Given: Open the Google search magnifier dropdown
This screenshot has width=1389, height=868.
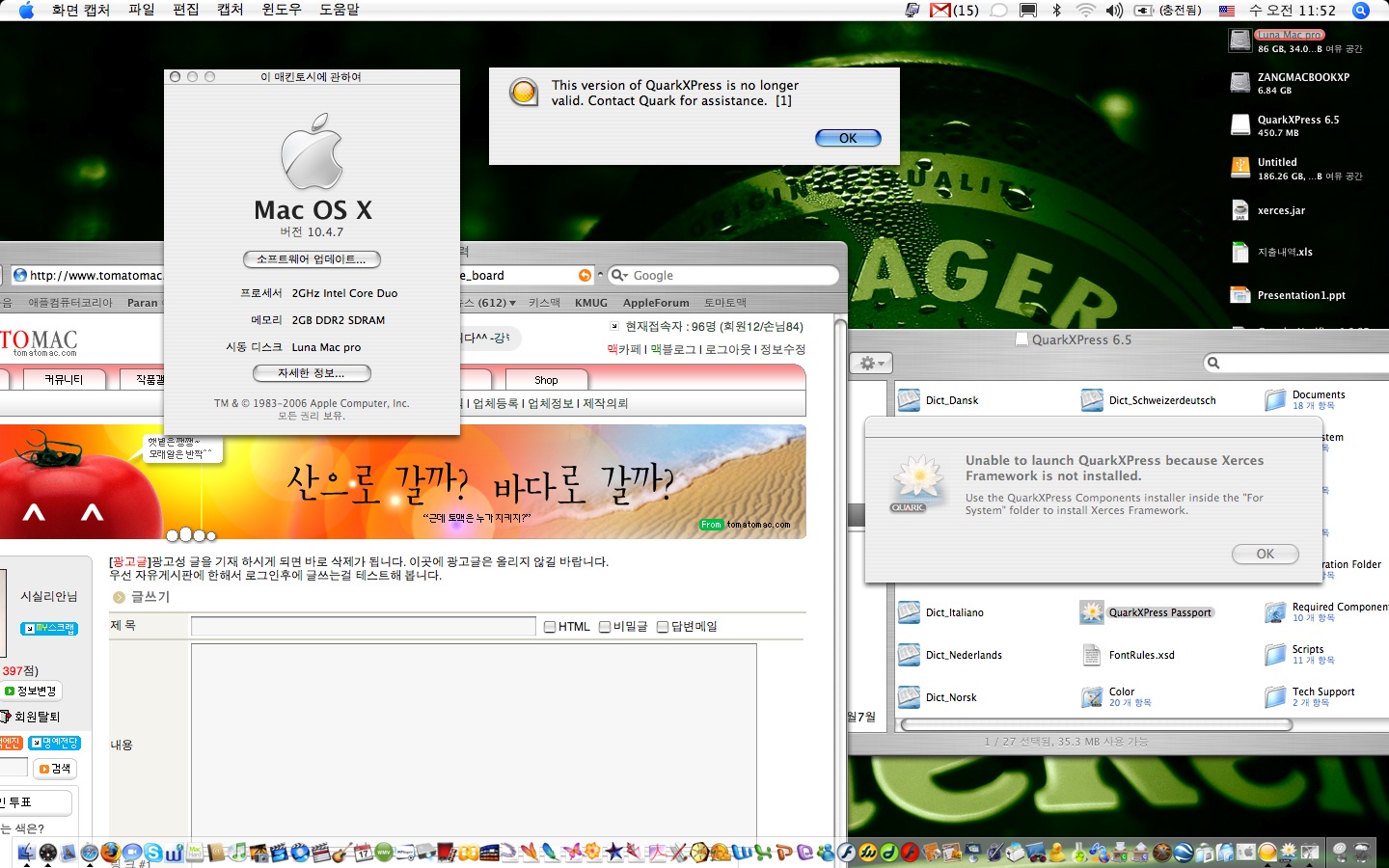Looking at the screenshot, I should point(619,276).
